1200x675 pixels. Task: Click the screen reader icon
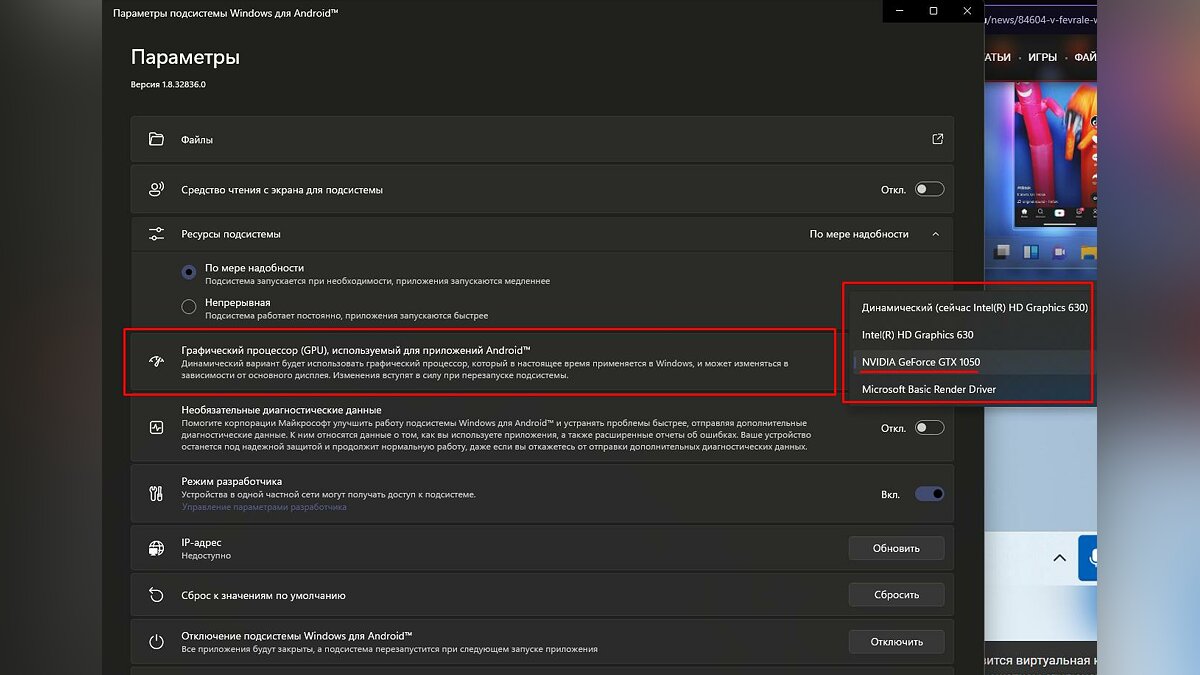click(x=156, y=189)
